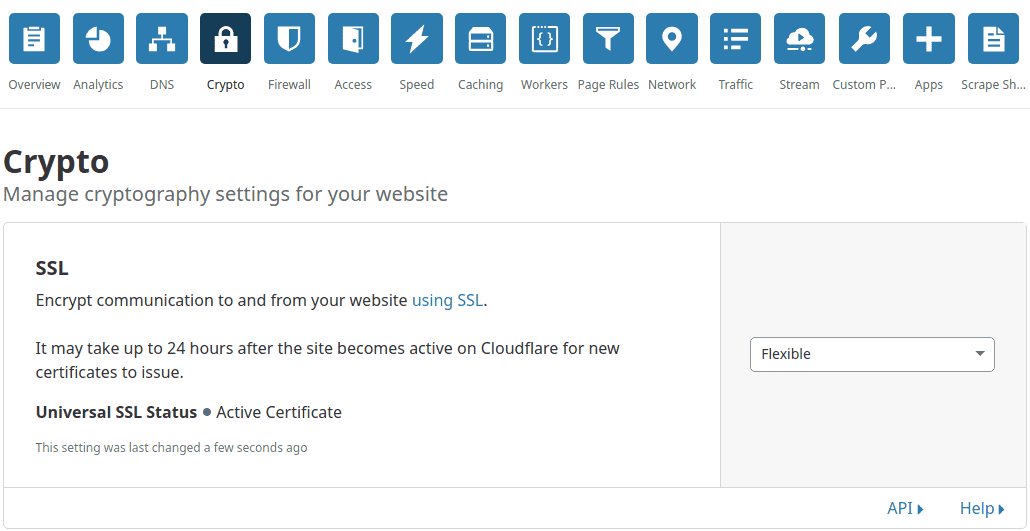Click the Analytics tab label
The height and width of the screenshot is (531, 1030).
pos(99,85)
